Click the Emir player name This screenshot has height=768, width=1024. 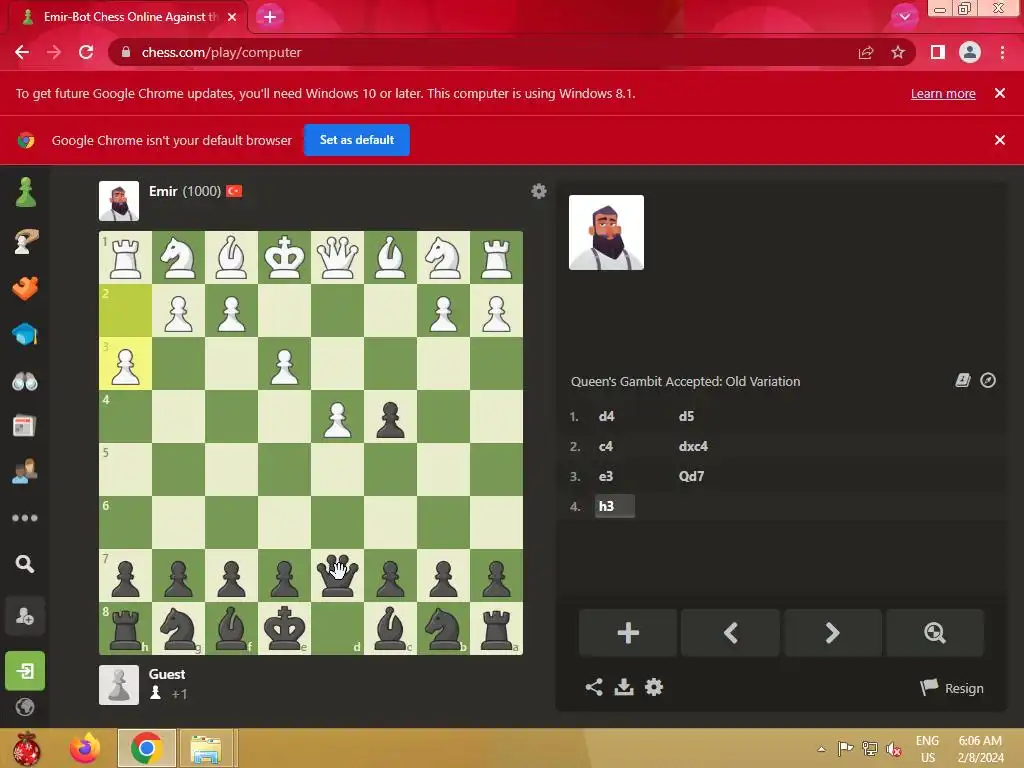point(163,191)
